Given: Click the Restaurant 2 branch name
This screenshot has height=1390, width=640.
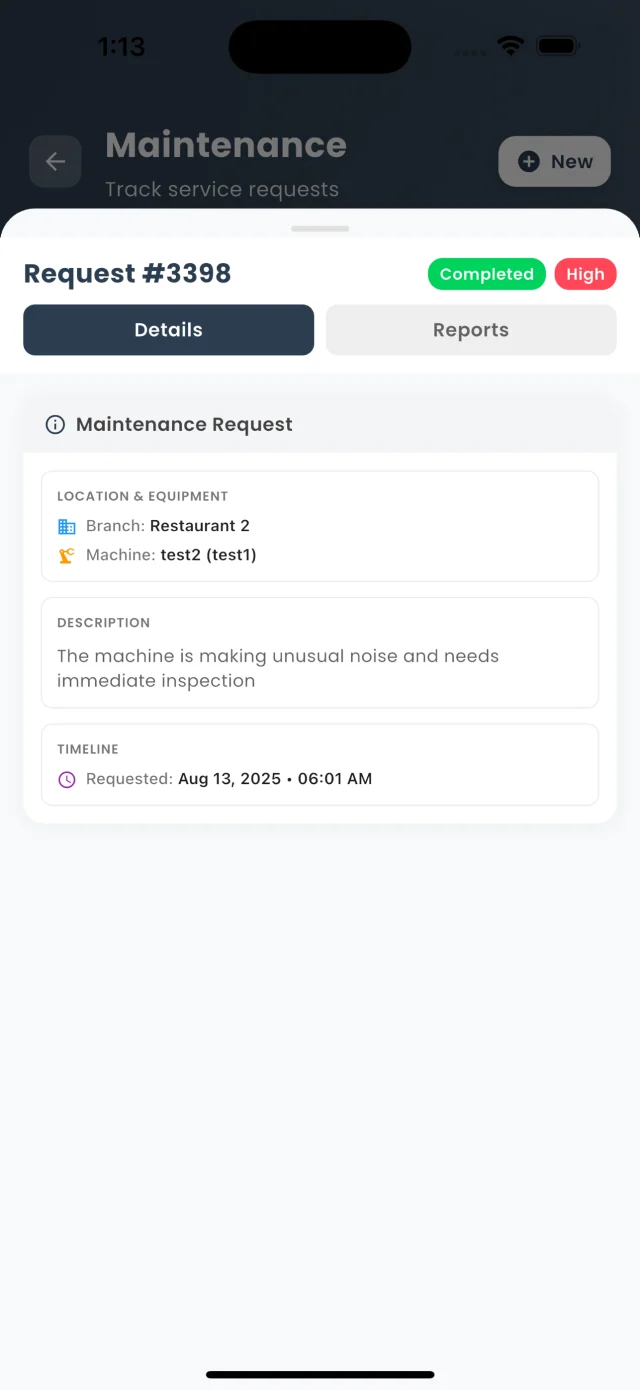Looking at the screenshot, I should point(200,526).
